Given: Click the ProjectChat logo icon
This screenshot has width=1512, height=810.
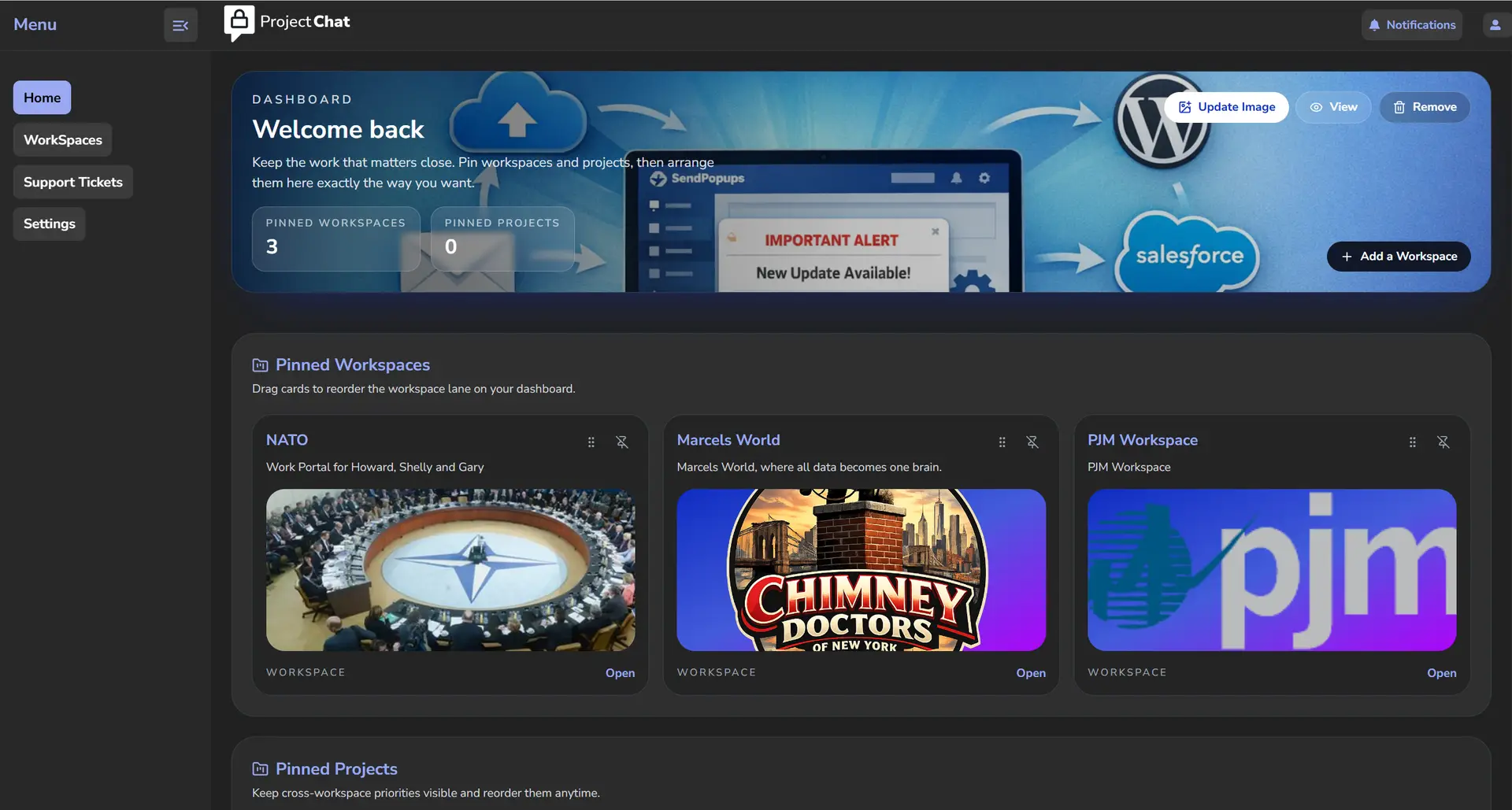Looking at the screenshot, I should pos(239,22).
